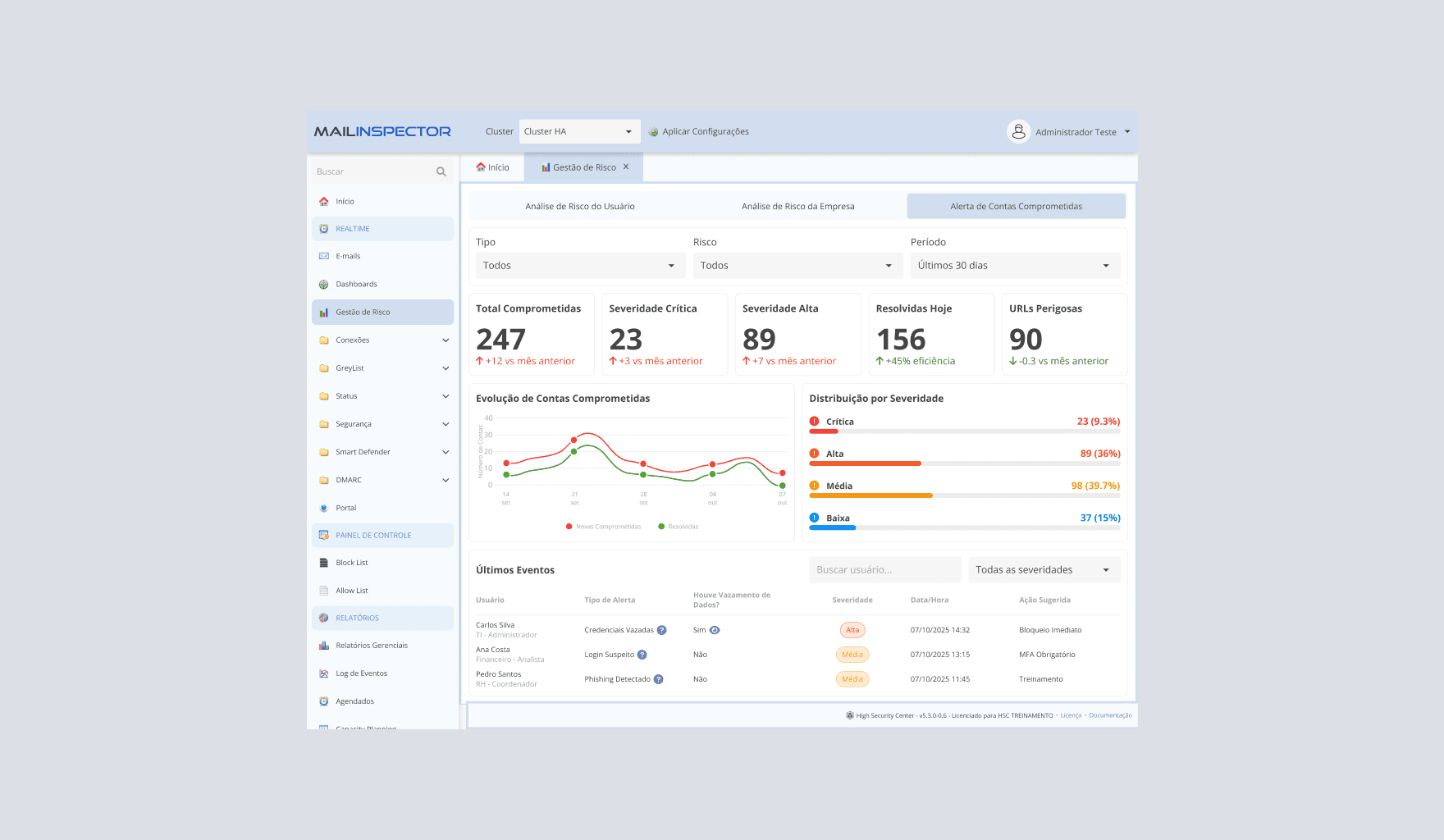Image resolution: width=1444 pixels, height=840 pixels.
Task: Click the Smart Defender folder icon
Action: point(324,452)
